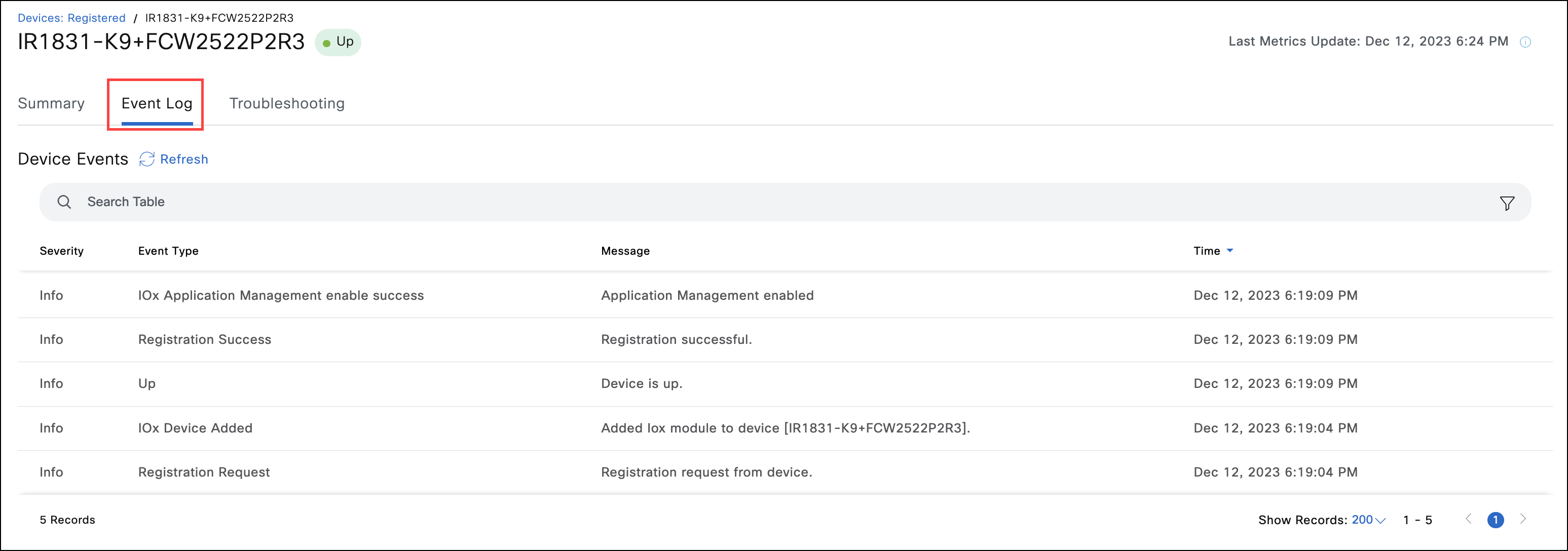The image size is (1568, 551).
Task: Click the Registration successful. message
Action: (x=676, y=339)
